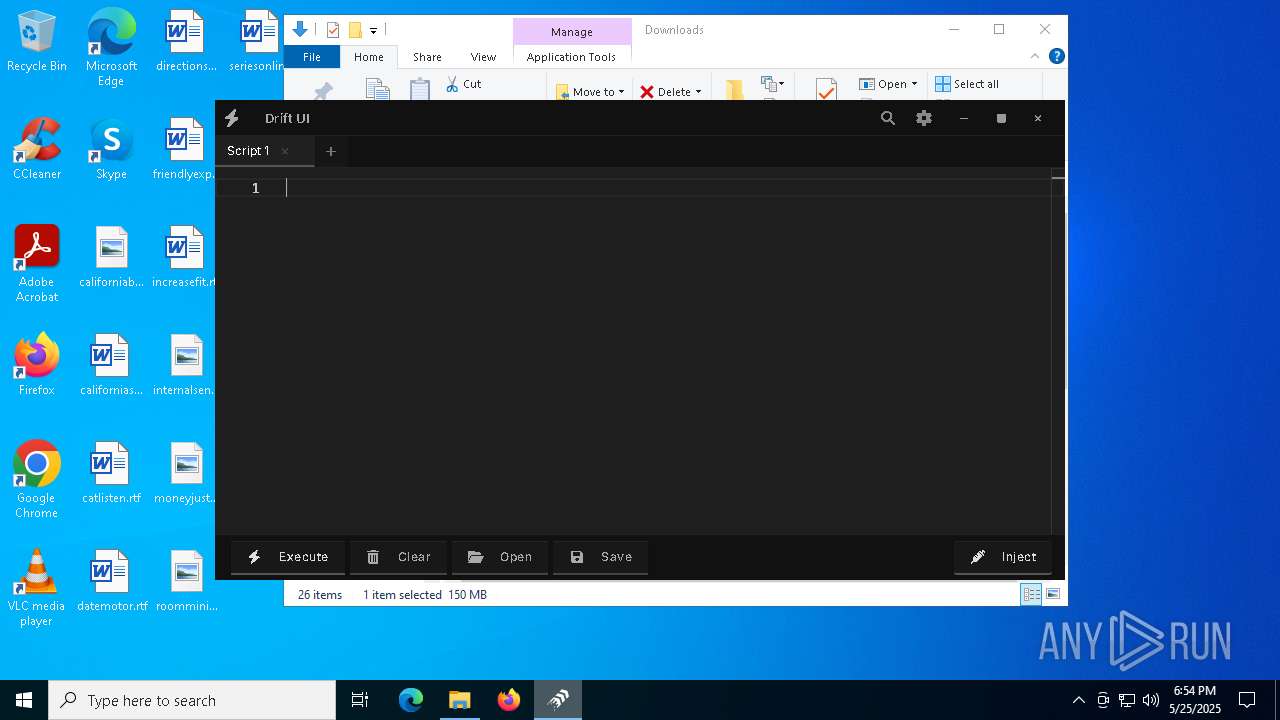Select the californiab image file on desktop
The image size is (1280, 720).
[x=111, y=257]
